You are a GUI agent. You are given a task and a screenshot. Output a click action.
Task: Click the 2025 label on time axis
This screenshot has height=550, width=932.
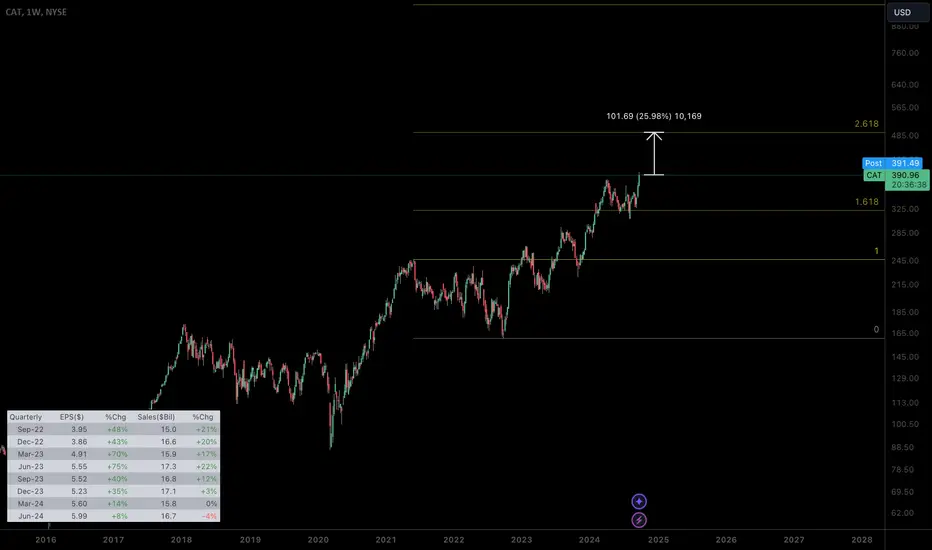coord(658,540)
